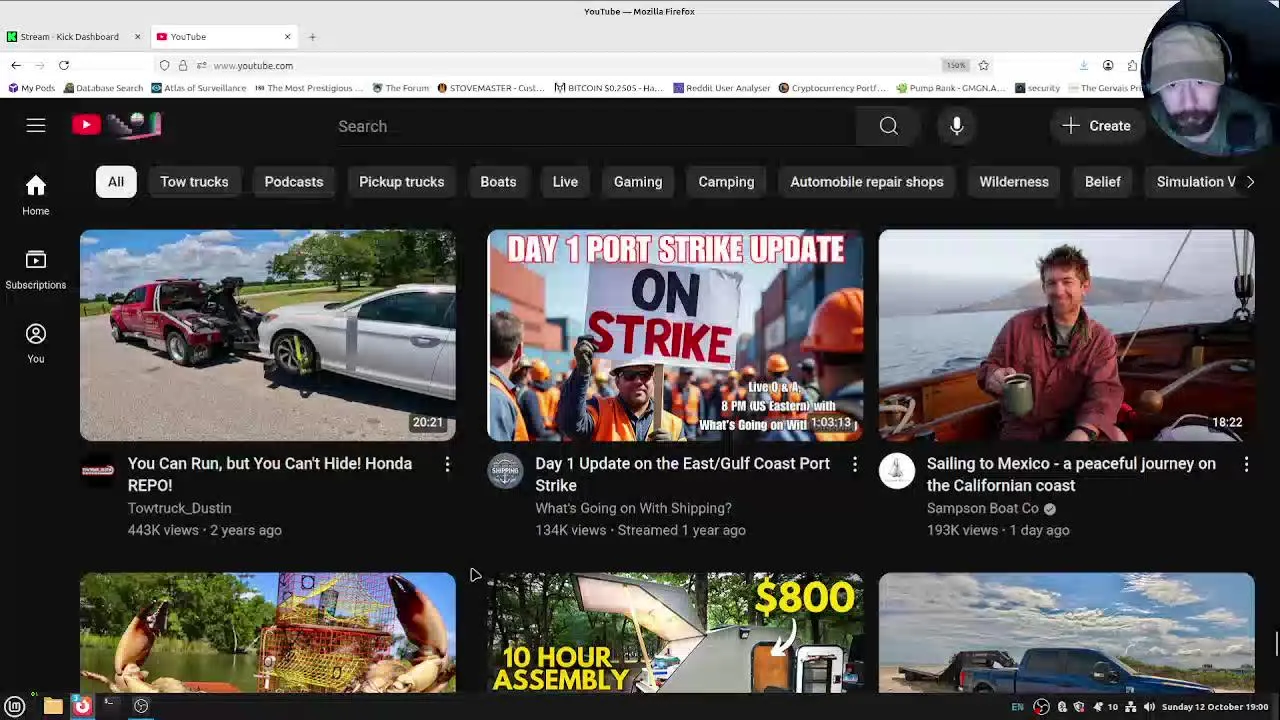
Task: Open options for the Honda REPO video
Action: (x=447, y=464)
